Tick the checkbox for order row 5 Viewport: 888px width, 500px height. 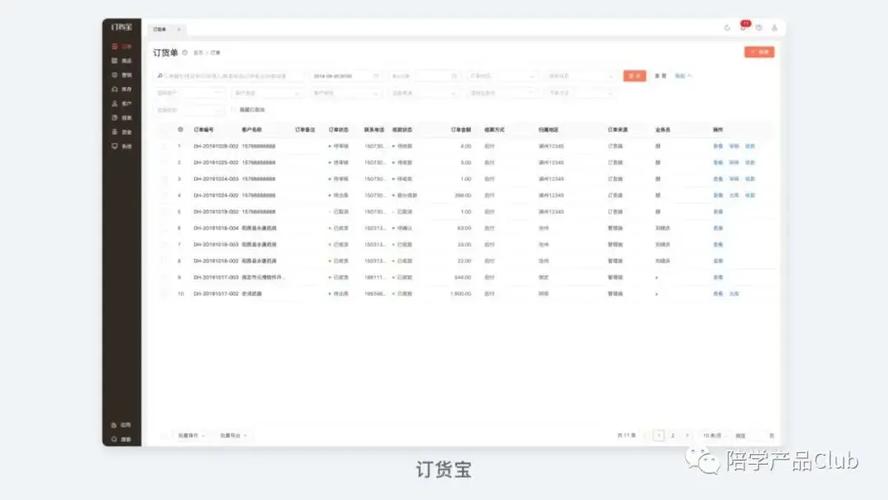tap(165, 212)
